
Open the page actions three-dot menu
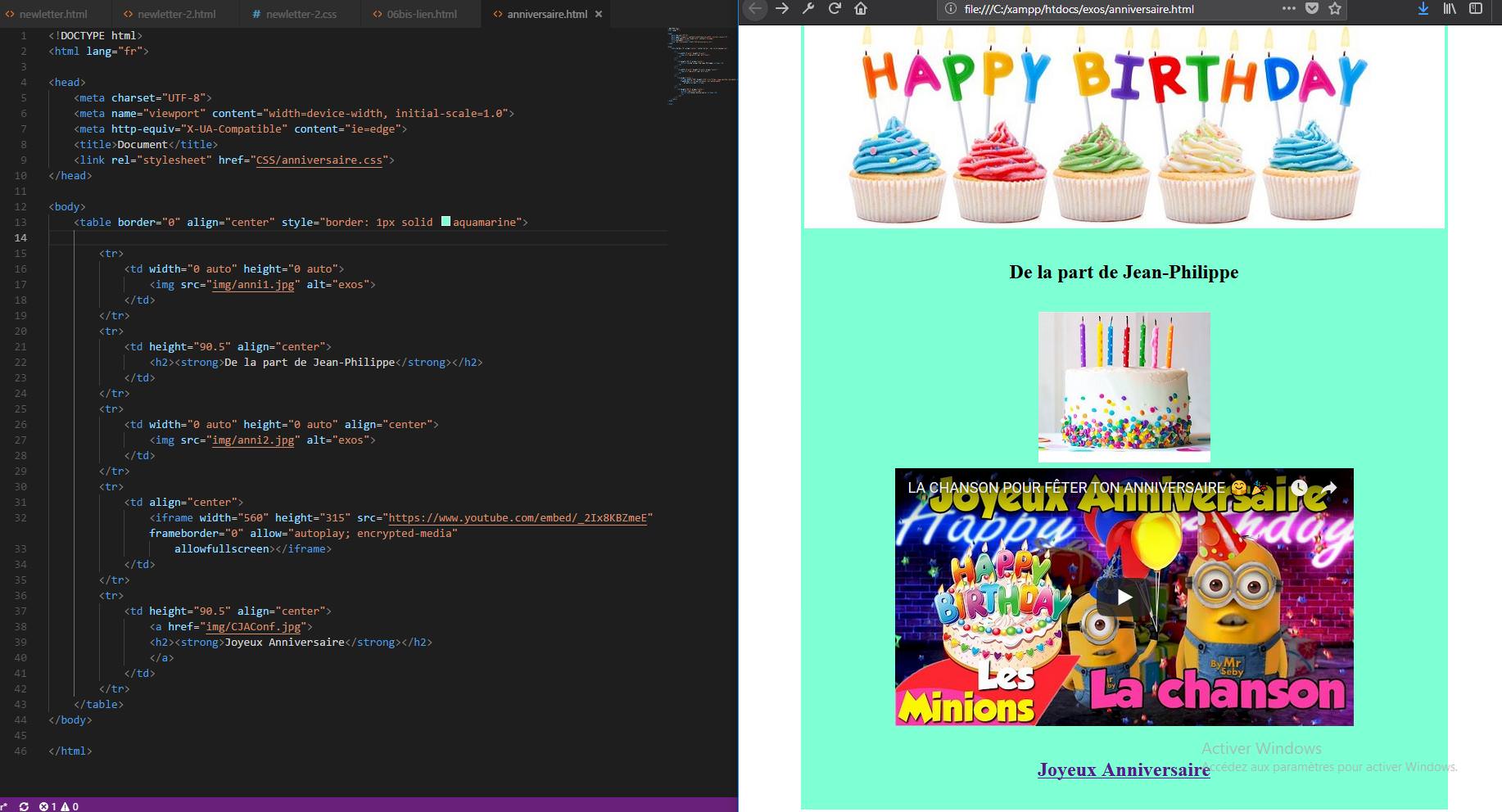[1288, 8]
